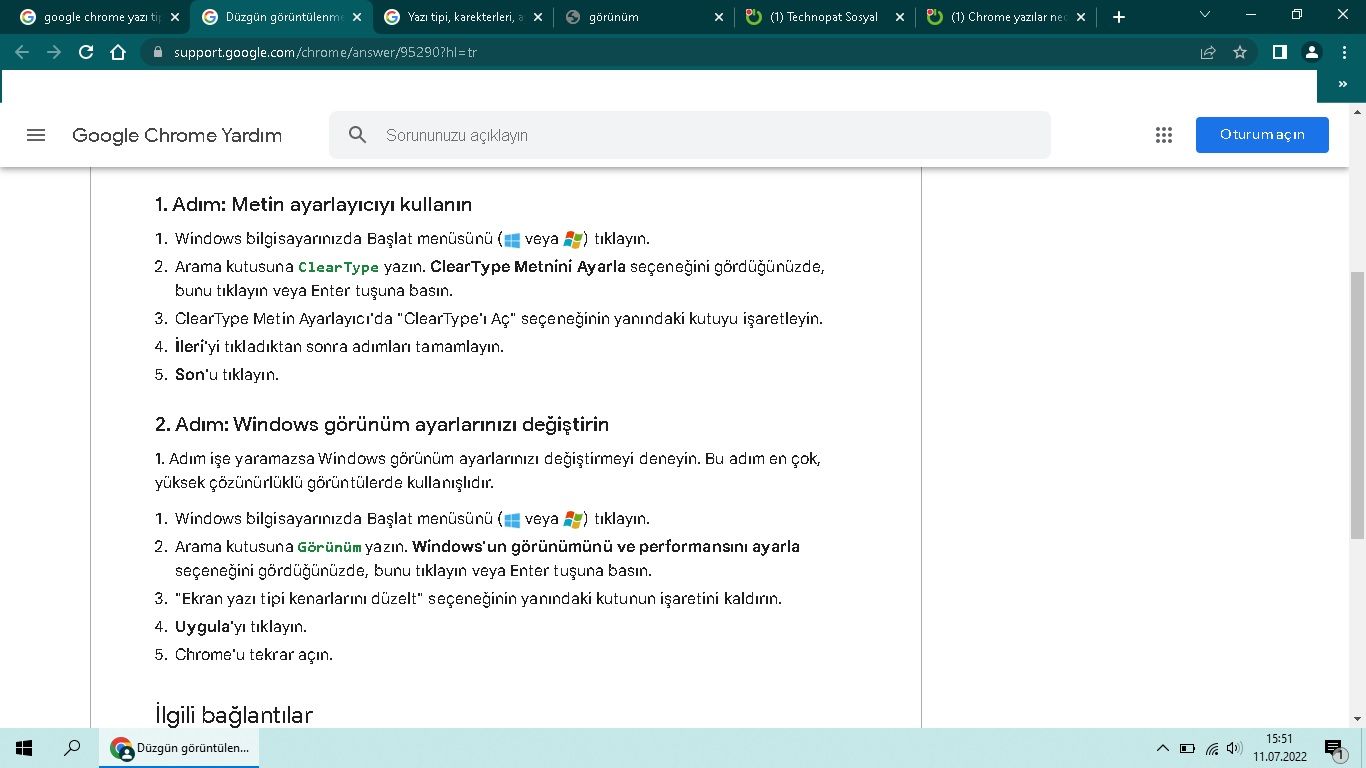Click the page vertical scrollbar thumb

coord(1357,405)
